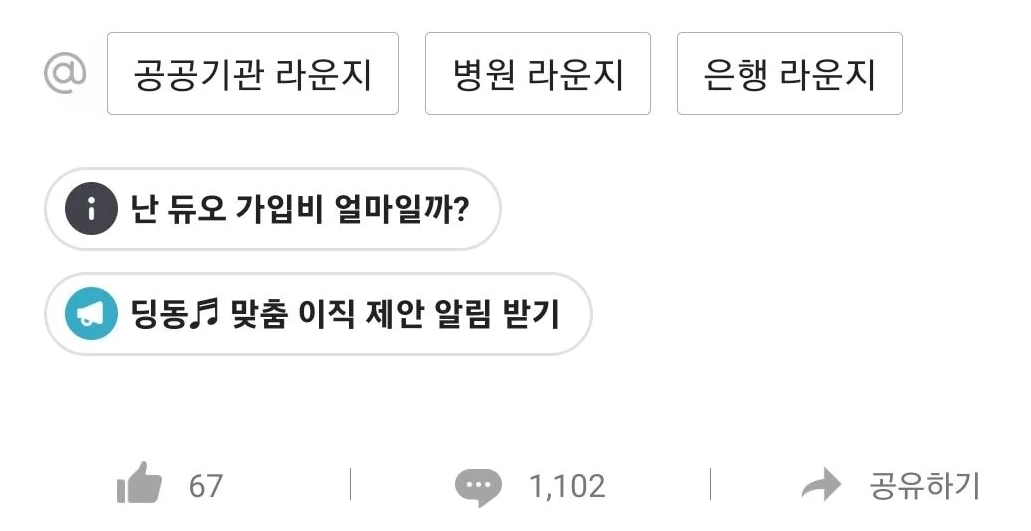This screenshot has height=531, width=1031.
Task: Click the like count 67
Action: (206, 487)
